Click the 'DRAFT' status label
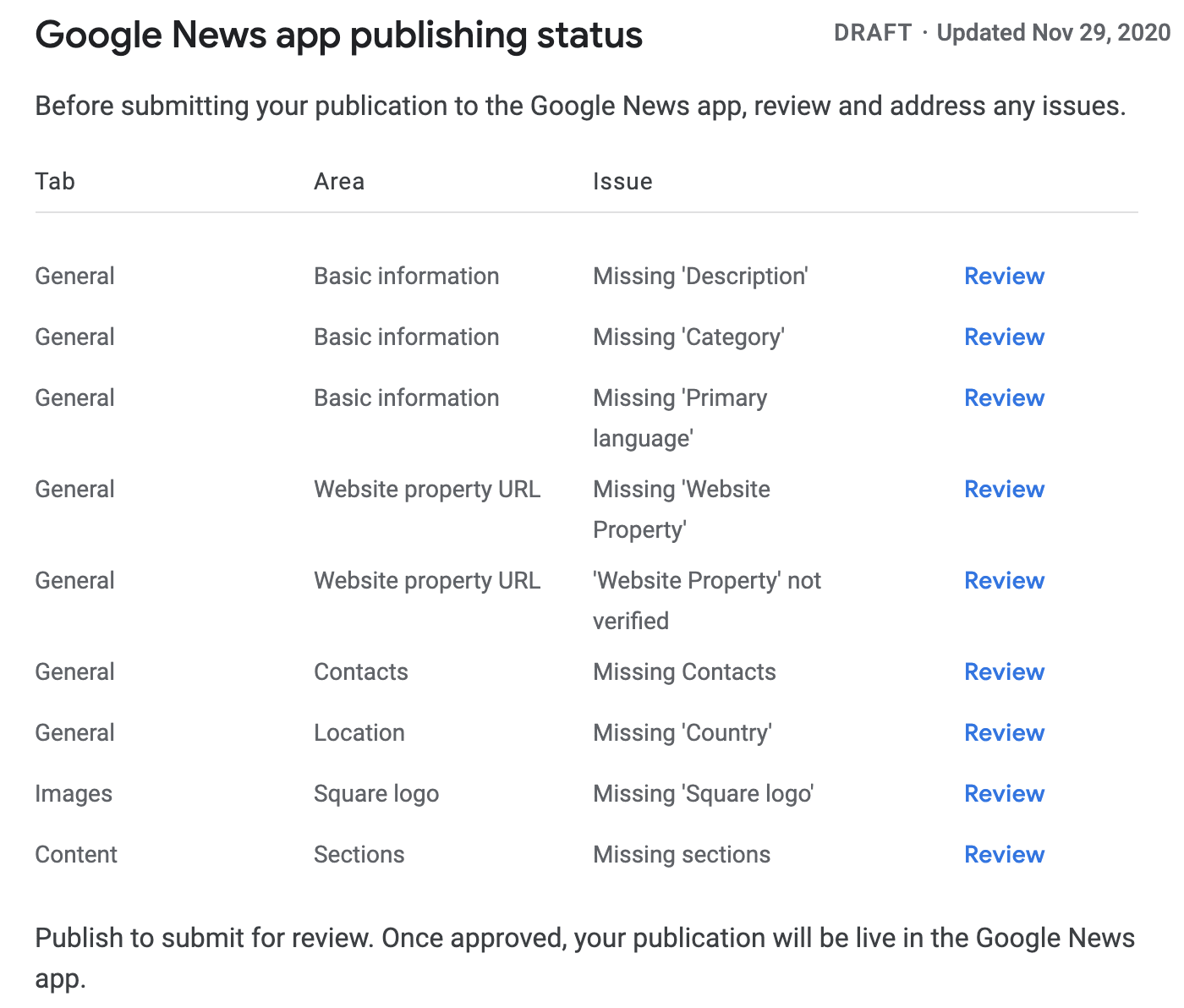The height and width of the screenshot is (1008, 1184). [x=873, y=32]
